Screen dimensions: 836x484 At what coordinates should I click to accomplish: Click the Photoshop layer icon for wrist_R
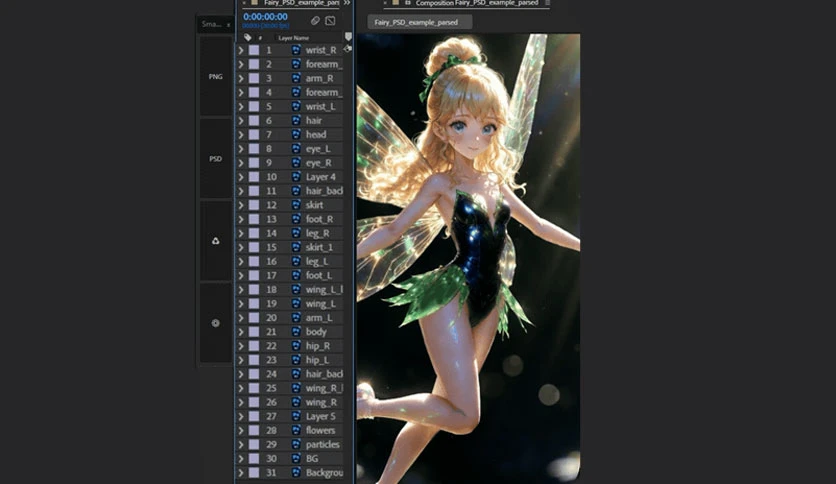(296, 50)
